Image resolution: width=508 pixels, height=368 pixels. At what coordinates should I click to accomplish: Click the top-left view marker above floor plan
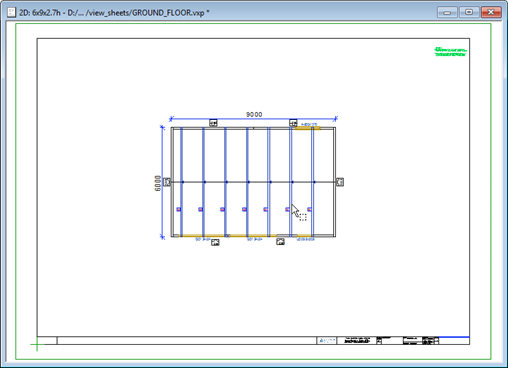[x=213, y=123]
